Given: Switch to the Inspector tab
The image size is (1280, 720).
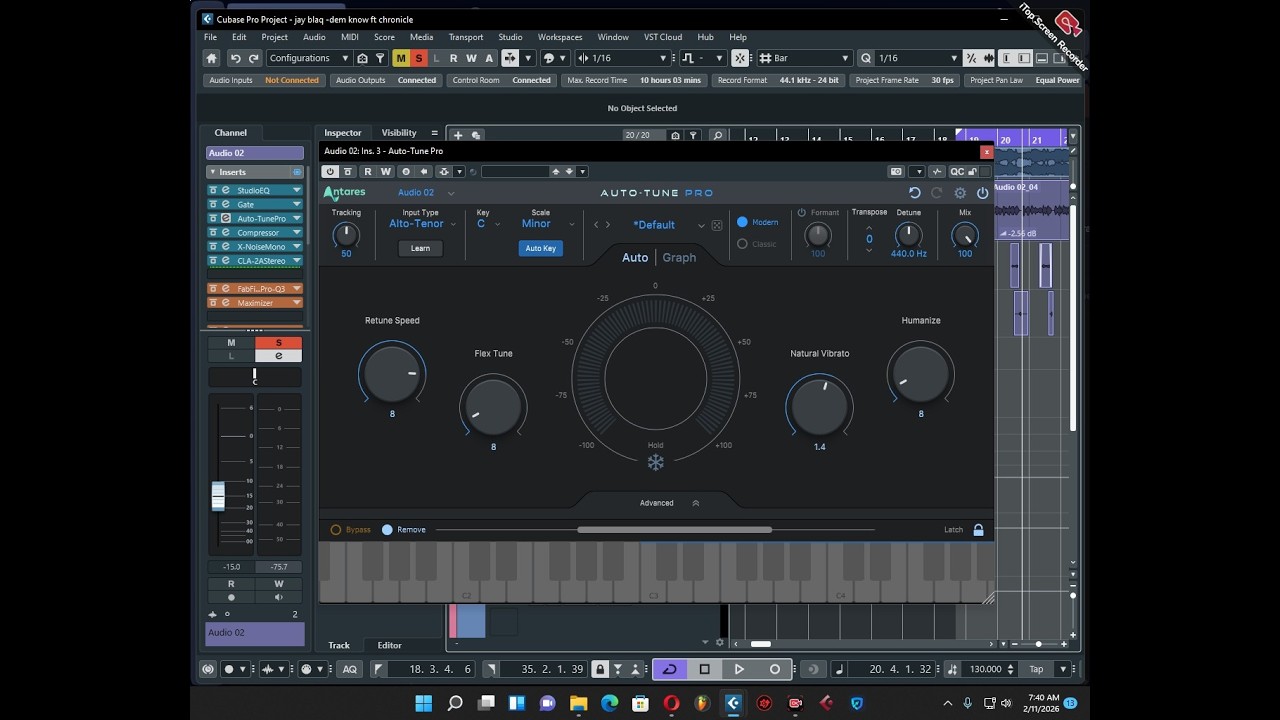Looking at the screenshot, I should (x=343, y=132).
